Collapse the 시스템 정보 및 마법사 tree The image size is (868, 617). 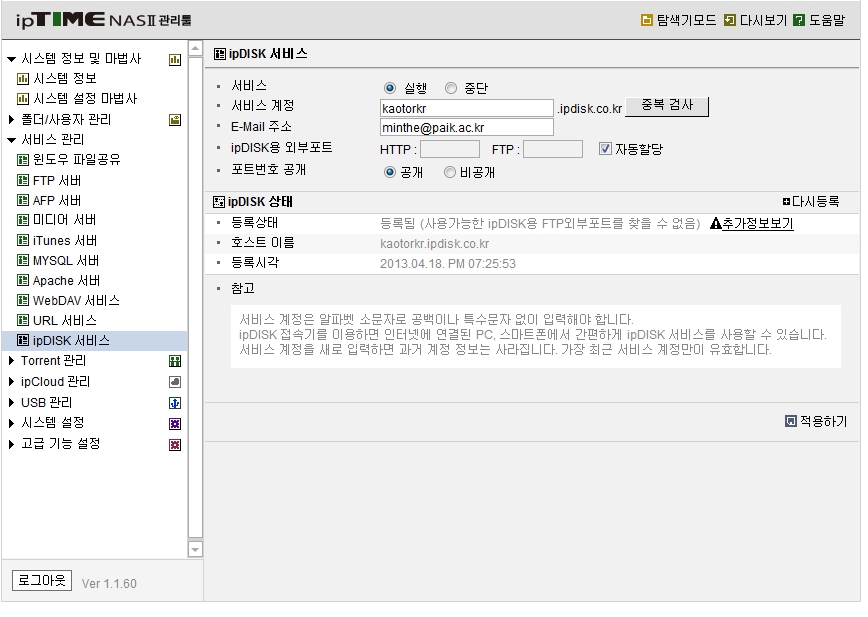pyautogui.click(x=11, y=59)
